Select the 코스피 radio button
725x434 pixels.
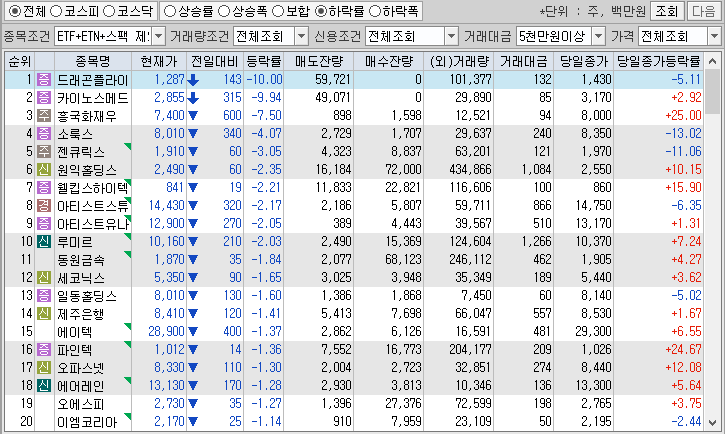[x=56, y=11]
